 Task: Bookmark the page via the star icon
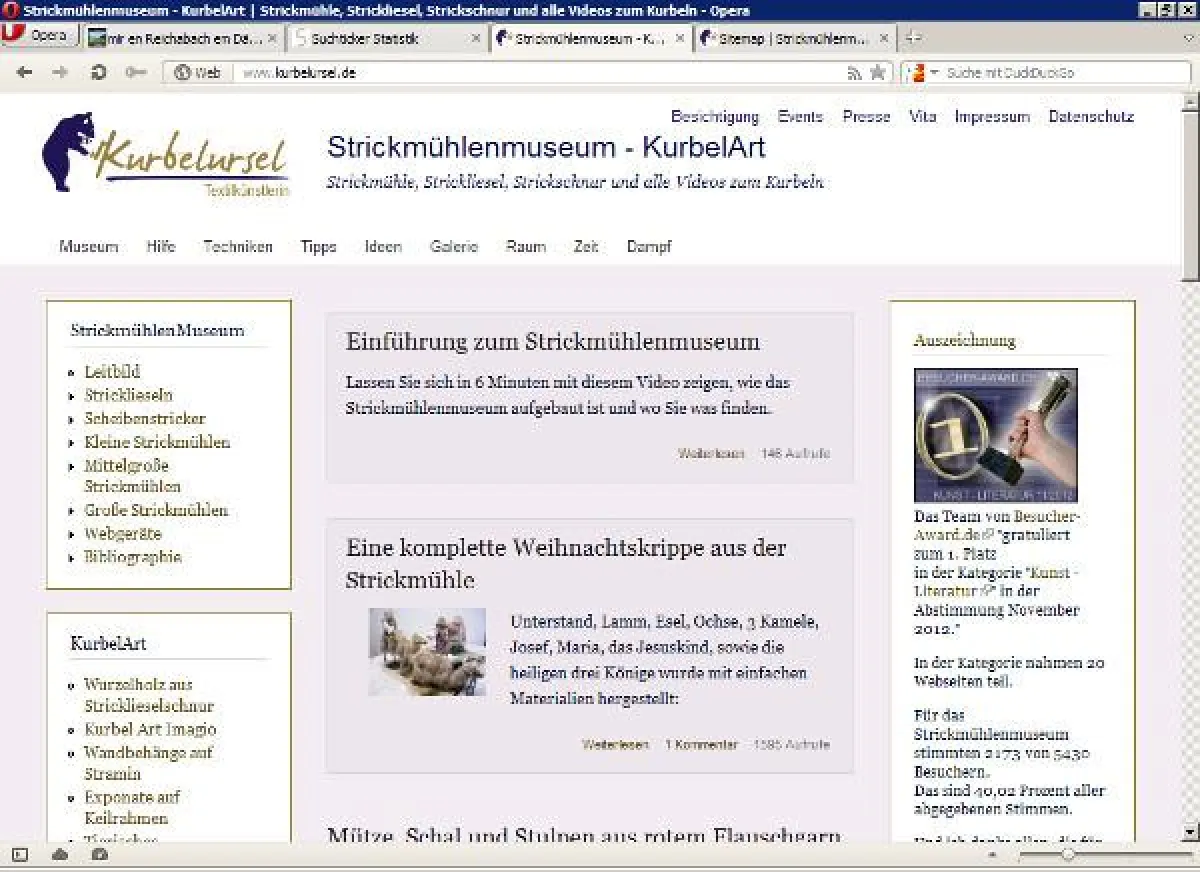coord(878,72)
